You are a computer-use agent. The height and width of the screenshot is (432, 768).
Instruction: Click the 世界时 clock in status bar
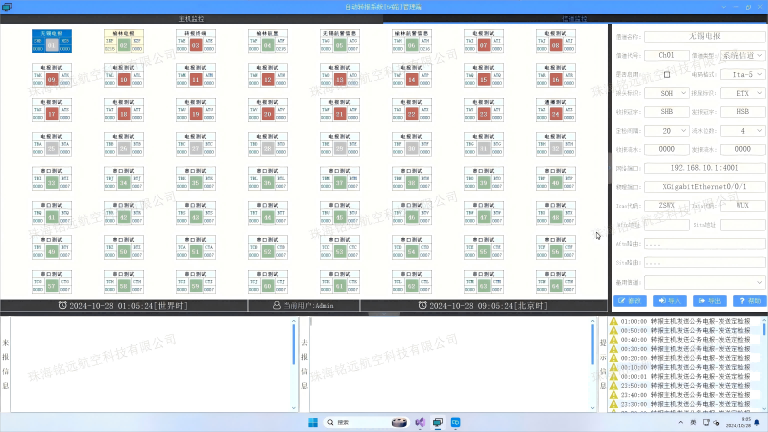tap(123, 306)
